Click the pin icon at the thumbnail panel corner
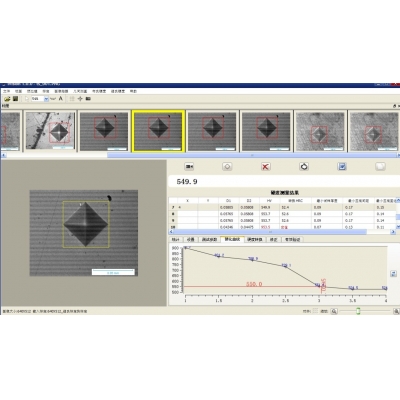Viewport: 400px width, 400px height. point(394,106)
